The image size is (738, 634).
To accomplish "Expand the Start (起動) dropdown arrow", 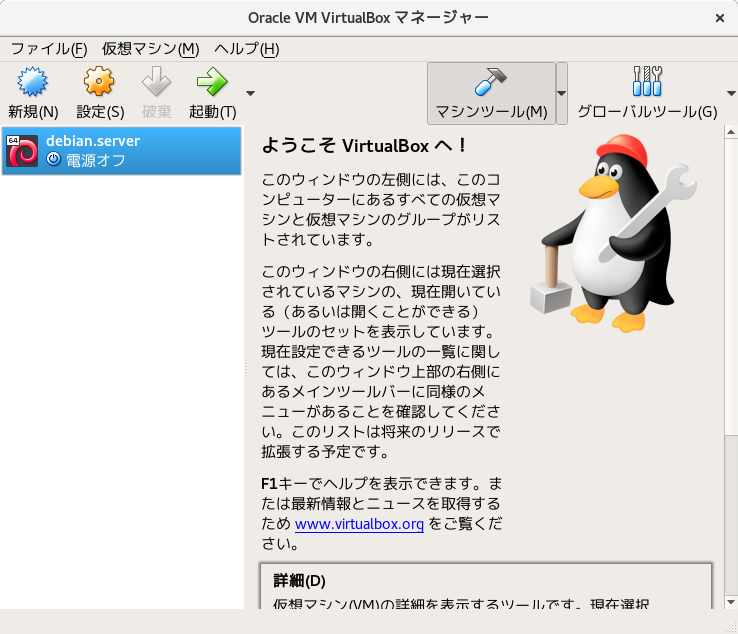I will (250, 93).
